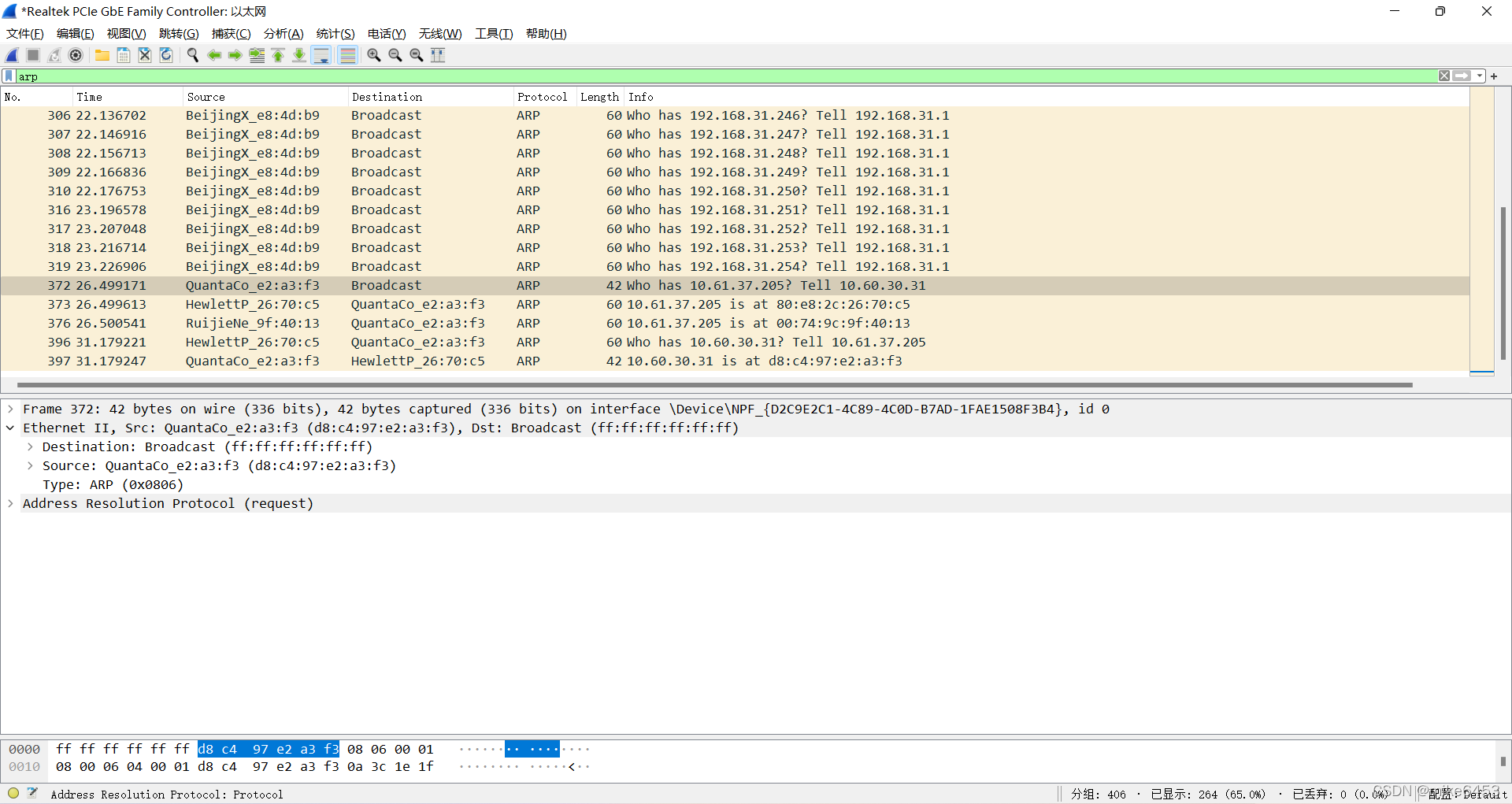Viewport: 1512px width, 804px height.
Task: Reload this capture file
Action: pos(166,55)
